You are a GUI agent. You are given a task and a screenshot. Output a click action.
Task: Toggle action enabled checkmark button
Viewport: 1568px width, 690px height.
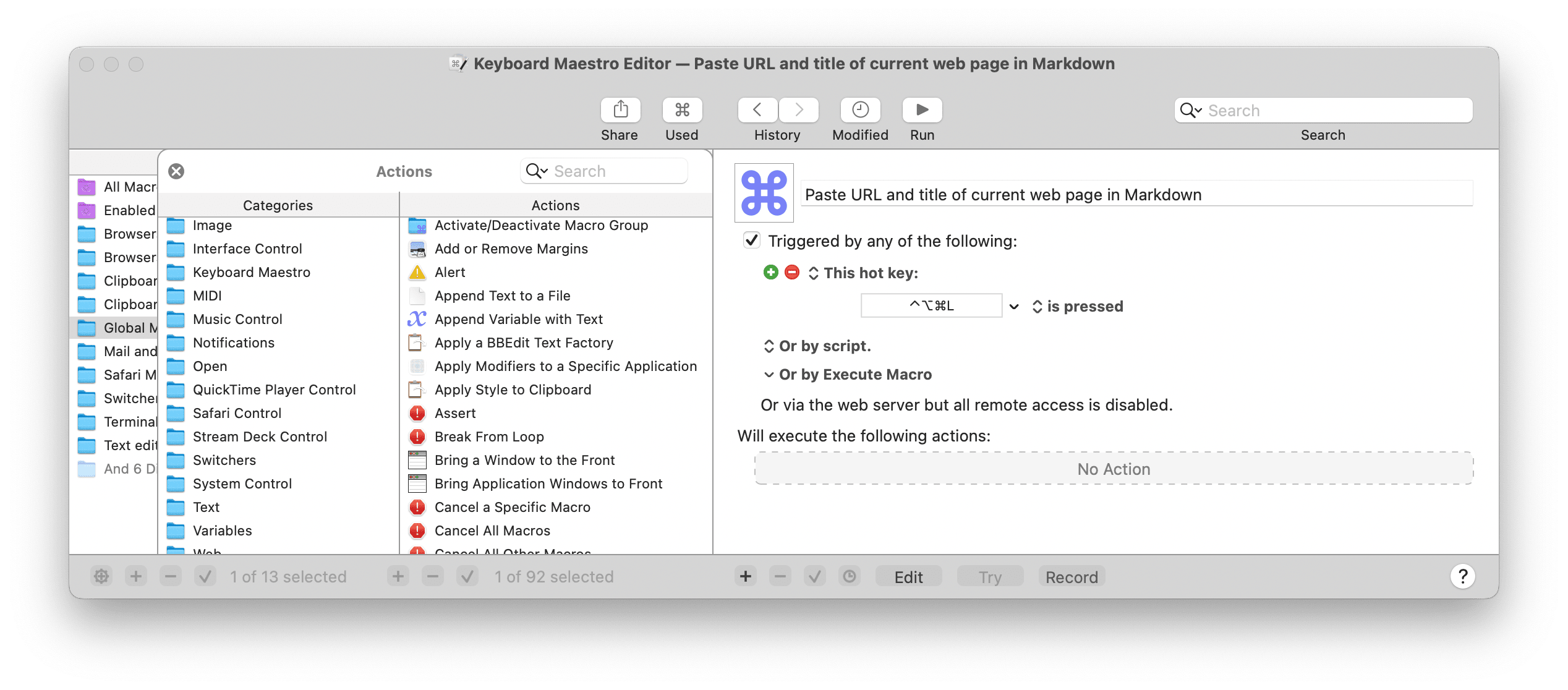[815, 576]
